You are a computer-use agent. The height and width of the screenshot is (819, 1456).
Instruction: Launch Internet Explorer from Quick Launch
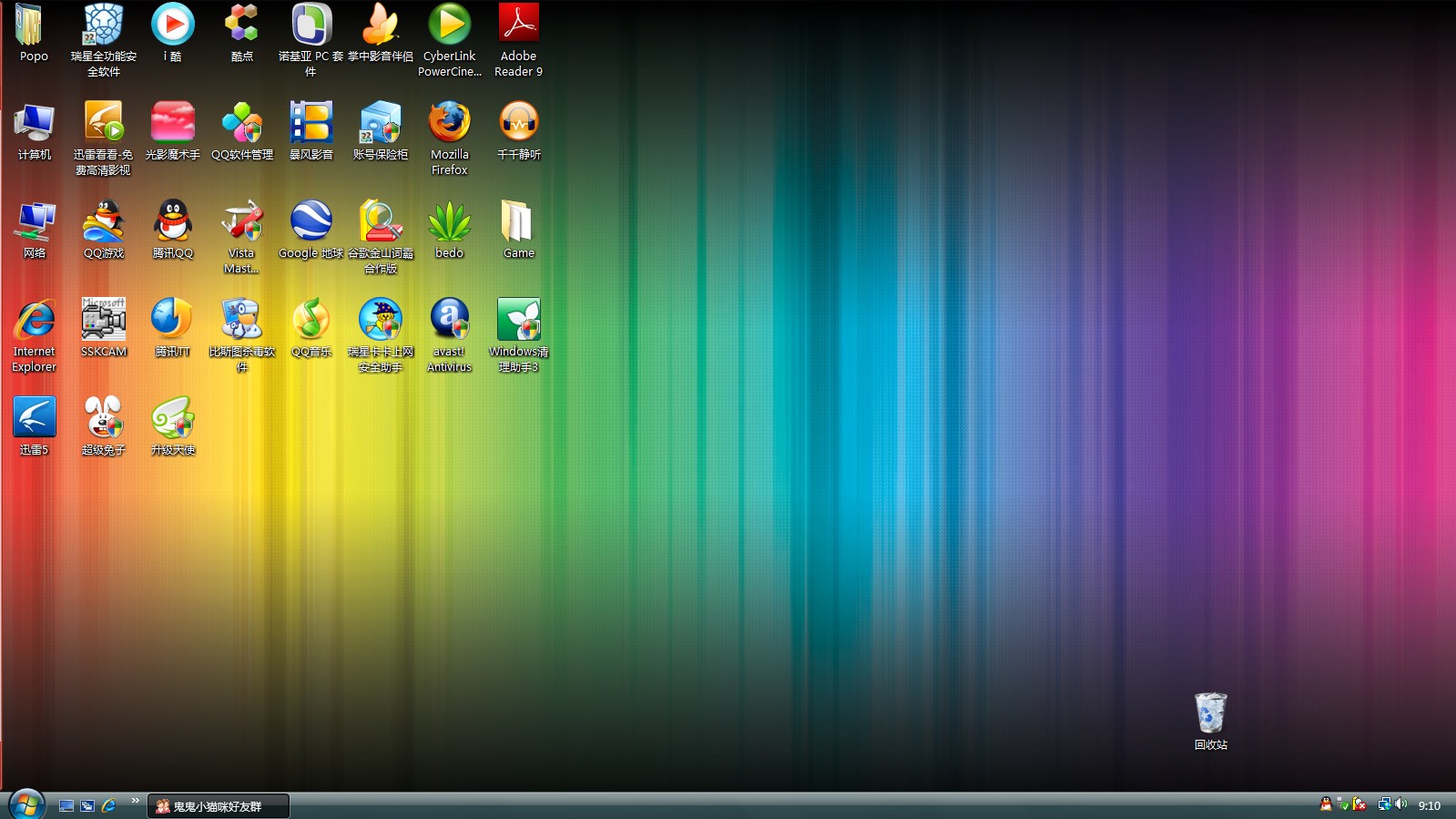(x=108, y=806)
